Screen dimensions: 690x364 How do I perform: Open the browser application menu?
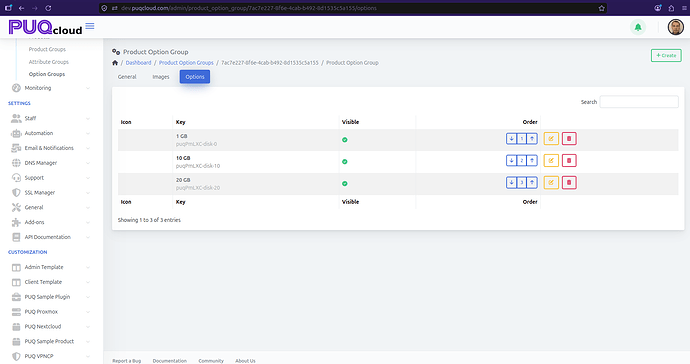tap(684, 8)
